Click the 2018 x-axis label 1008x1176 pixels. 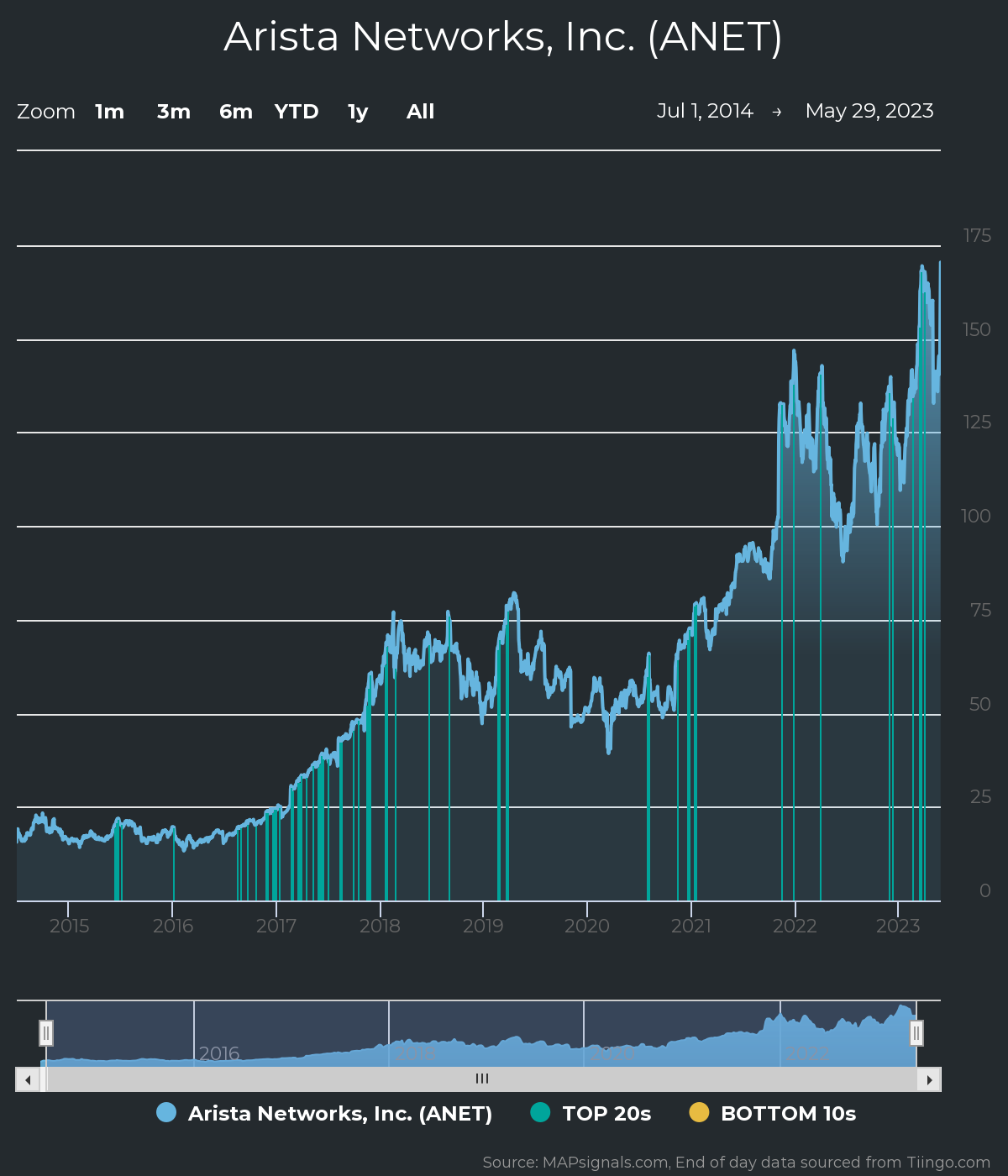pos(380,926)
